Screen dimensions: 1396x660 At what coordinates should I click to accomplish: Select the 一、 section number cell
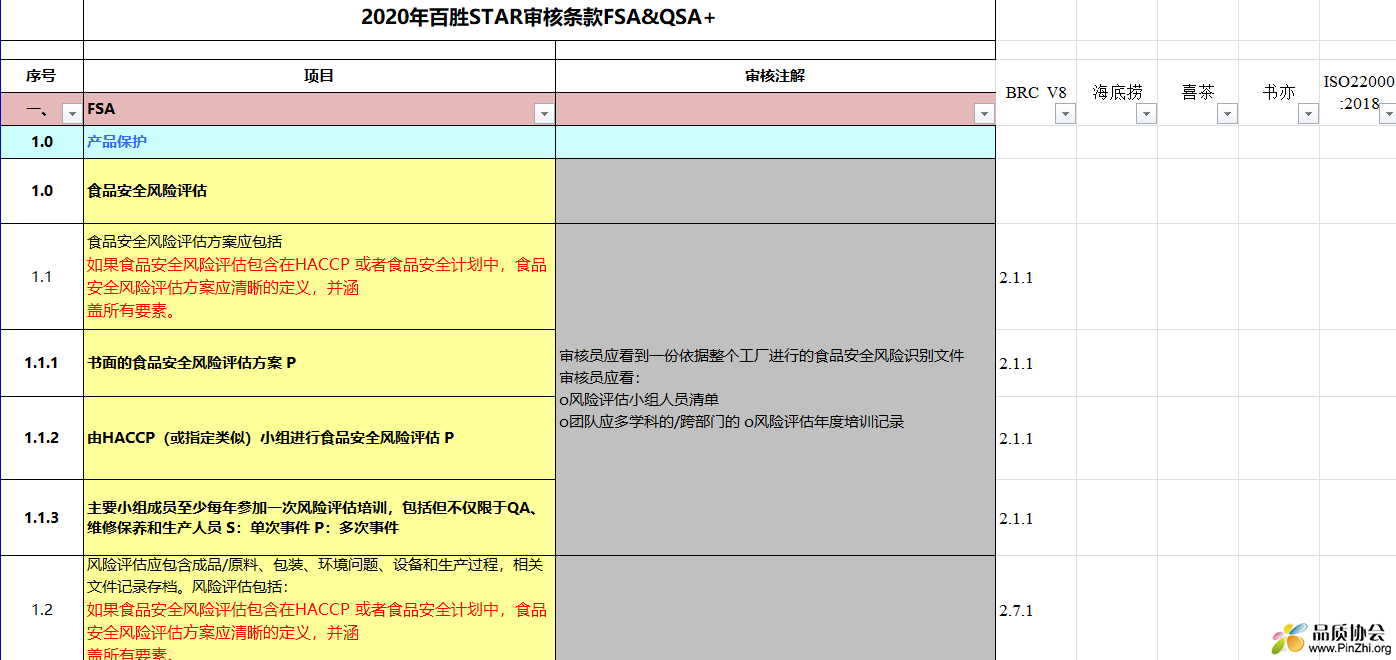[x=42, y=109]
